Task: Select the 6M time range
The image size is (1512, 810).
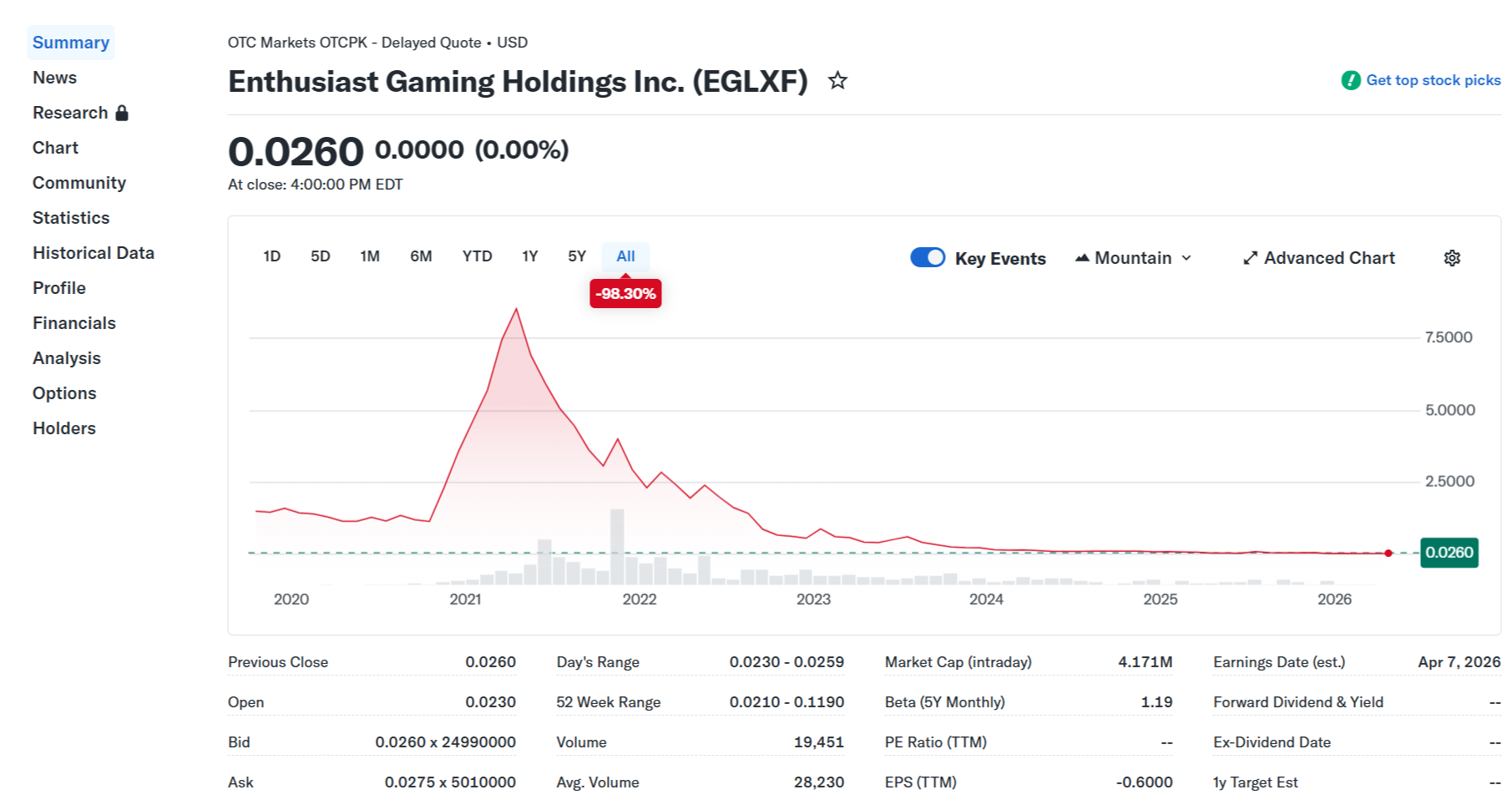Action: [x=421, y=256]
